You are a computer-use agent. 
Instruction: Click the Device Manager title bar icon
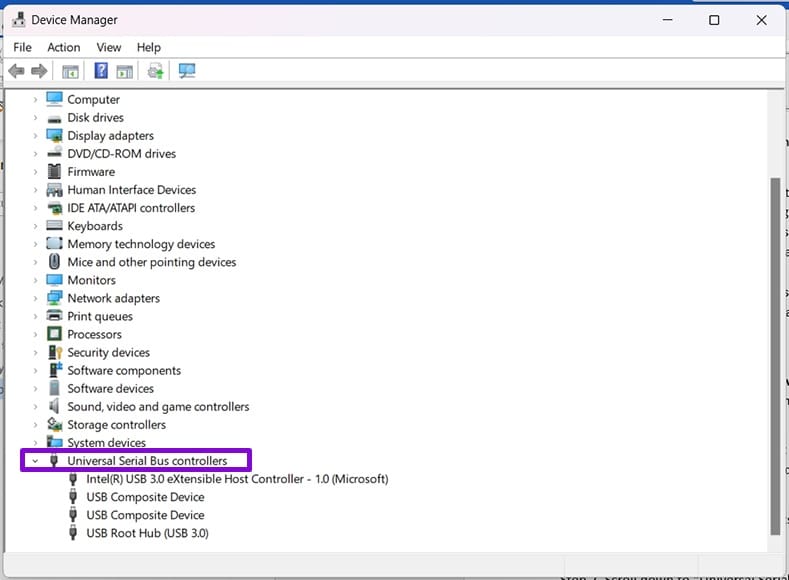tap(19, 20)
